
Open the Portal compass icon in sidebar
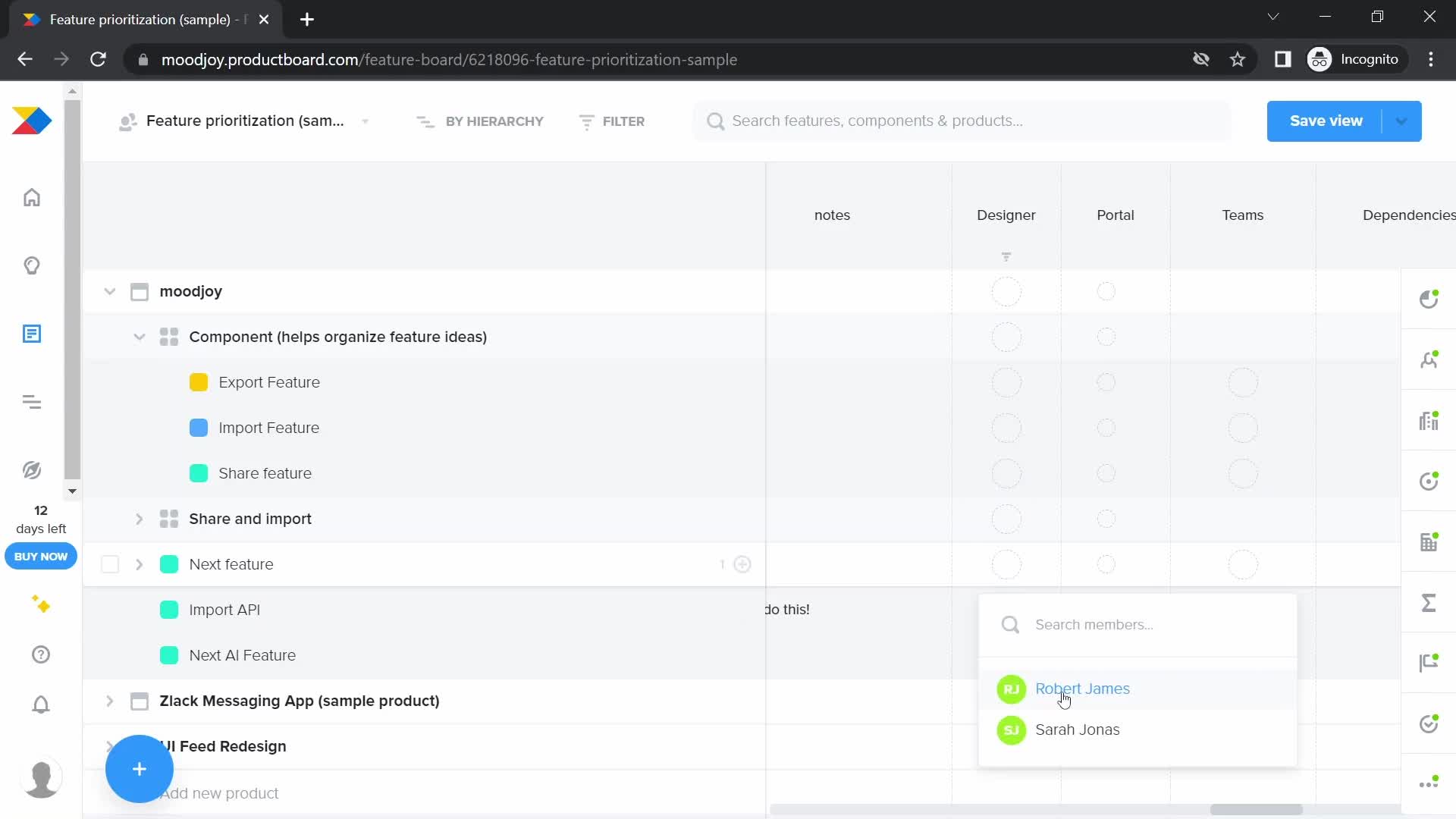tap(32, 470)
